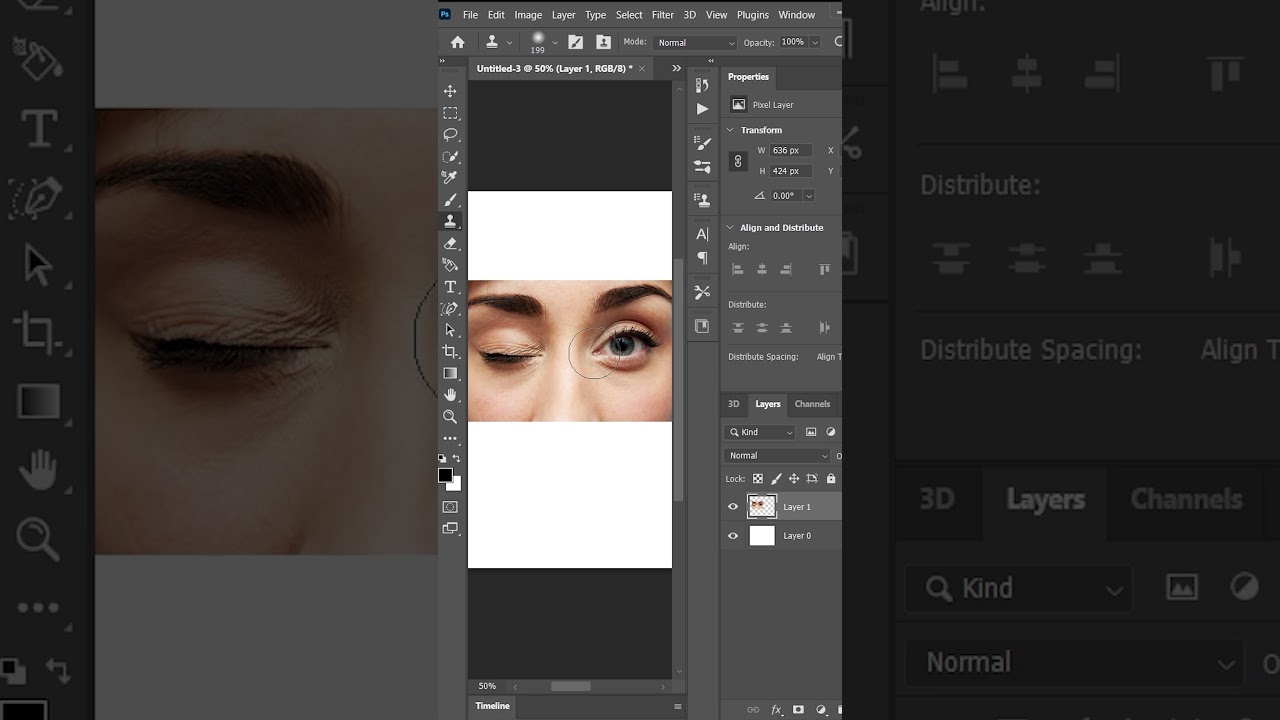The image size is (1280, 720).
Task: Select the Eraser tool
Action: pos(450,243)
